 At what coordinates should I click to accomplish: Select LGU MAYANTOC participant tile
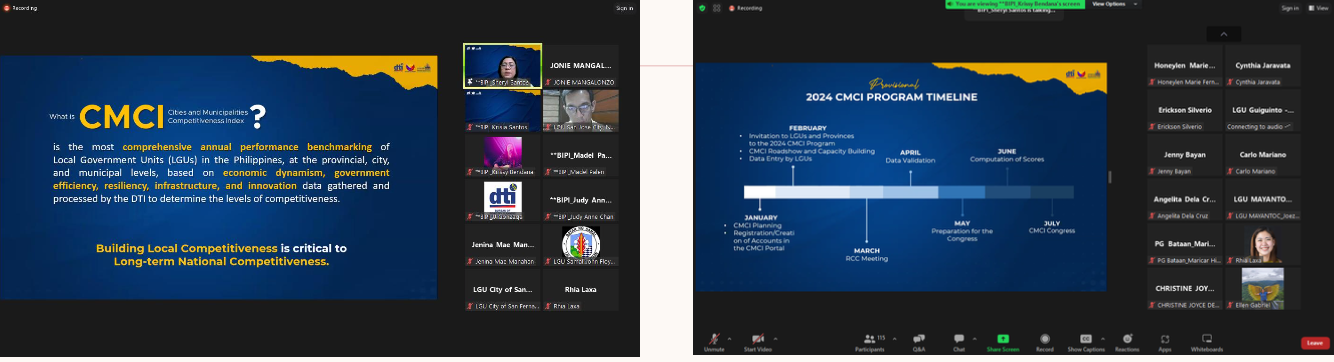coord(1262,200)
